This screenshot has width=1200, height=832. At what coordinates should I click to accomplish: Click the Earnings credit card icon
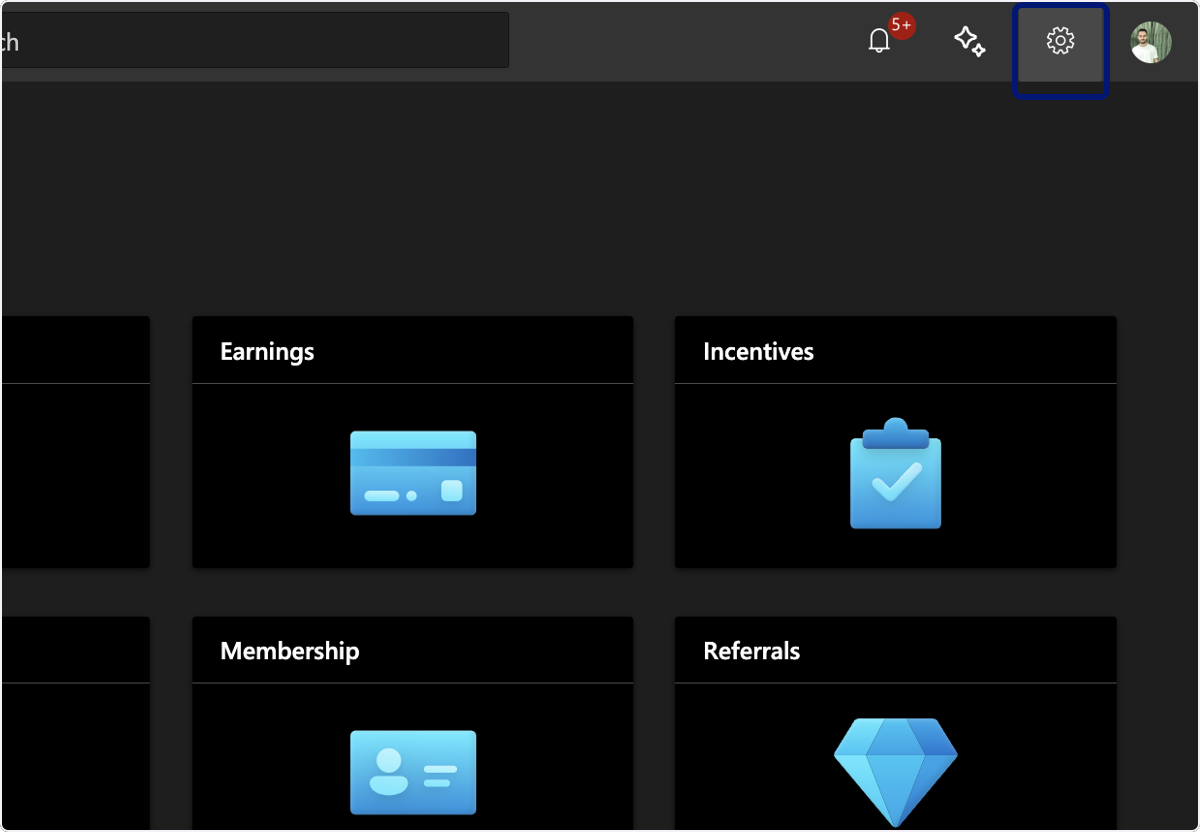coord(413,473)
